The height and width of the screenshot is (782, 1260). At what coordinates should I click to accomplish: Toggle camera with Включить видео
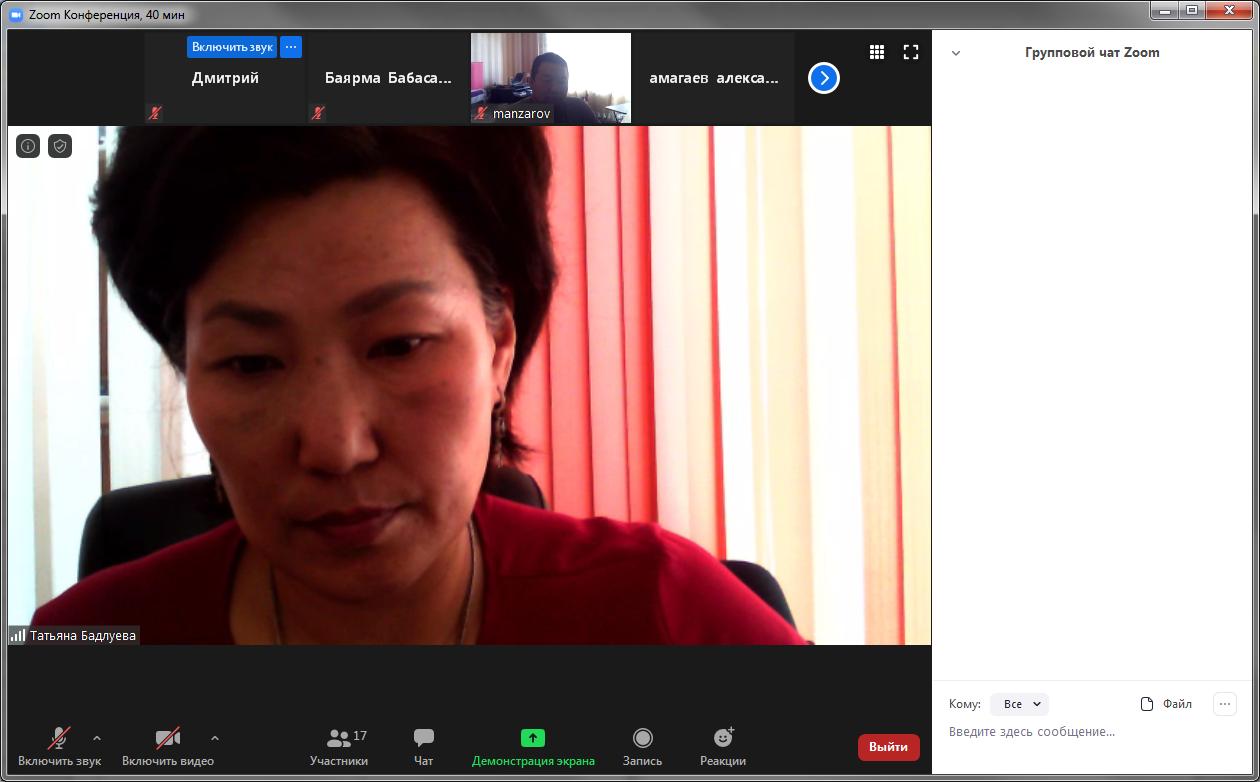pos(167,747)
